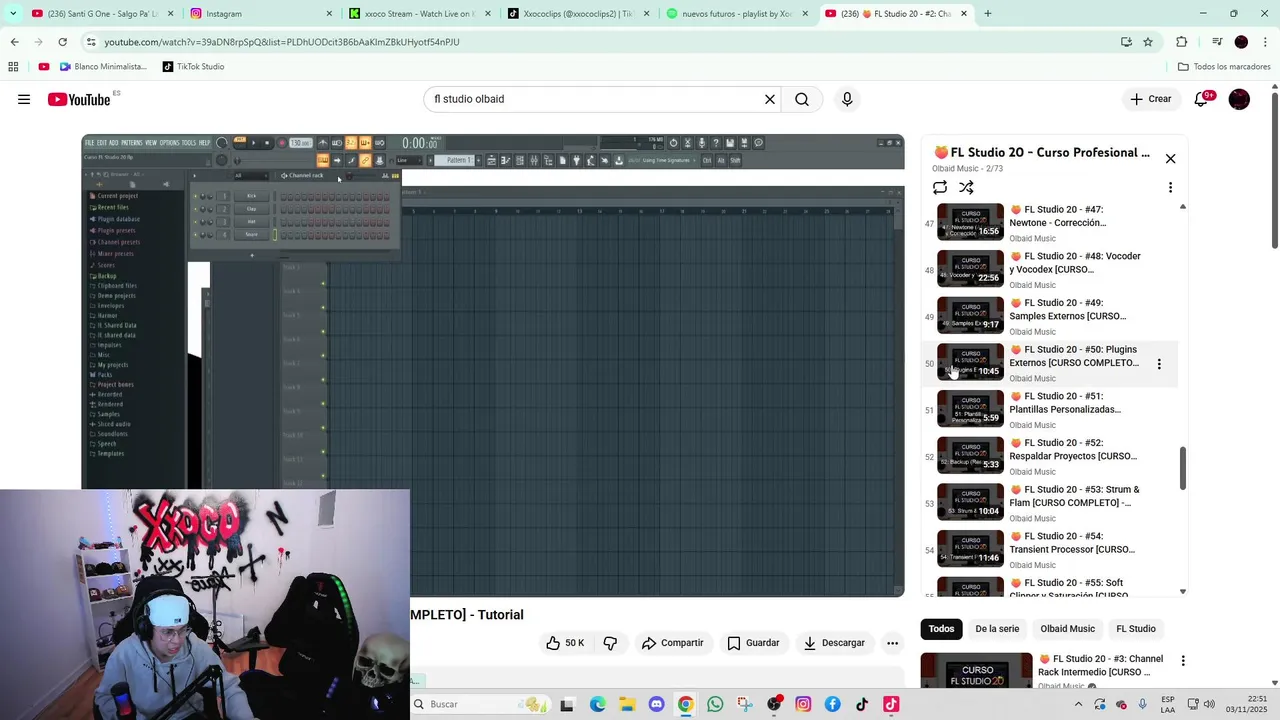Start voice search with the microphone
The width and height of the screenshot is (1280, 720).
tap(847, 99)
